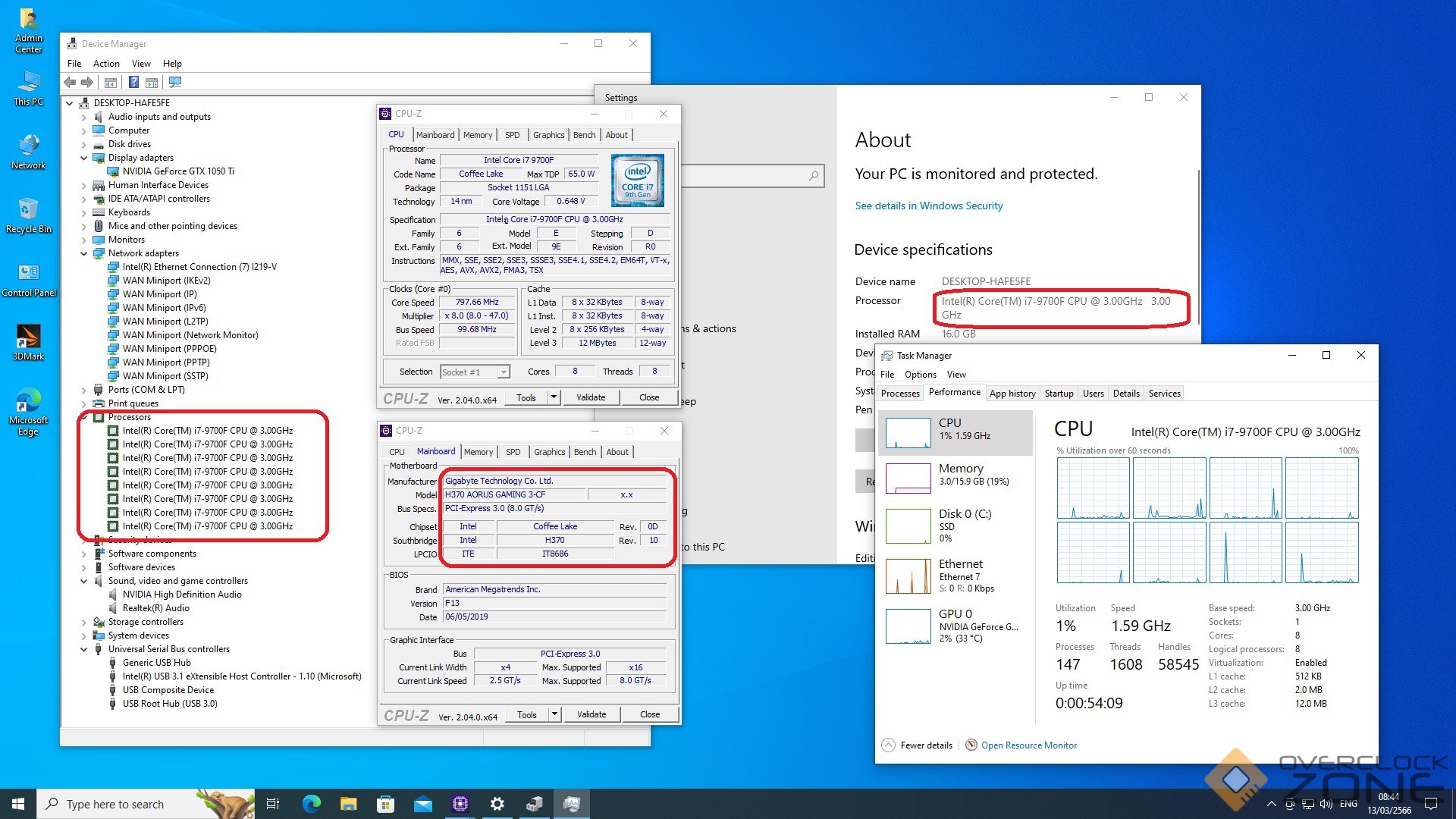The width and height of the screenshot is (1456, 819).
Task: Switch to App history tab
Action: (1012, 393)
